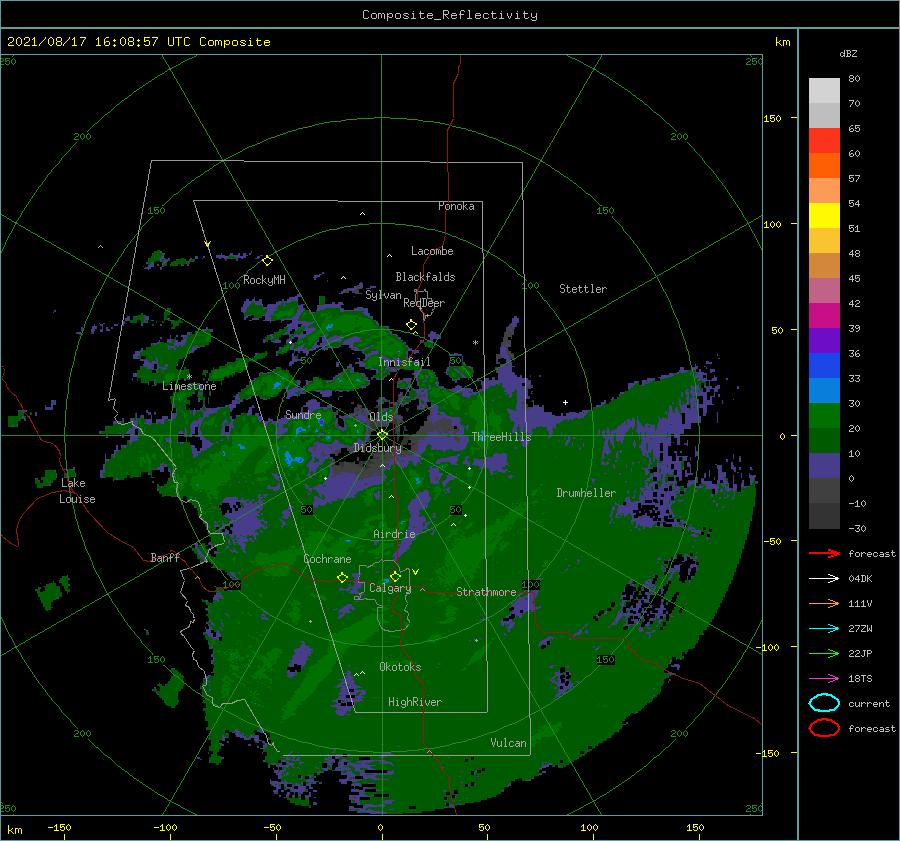Click the yellow diamond marker near RockyMH
900x841 pixels.
click(x=267, y=261)
